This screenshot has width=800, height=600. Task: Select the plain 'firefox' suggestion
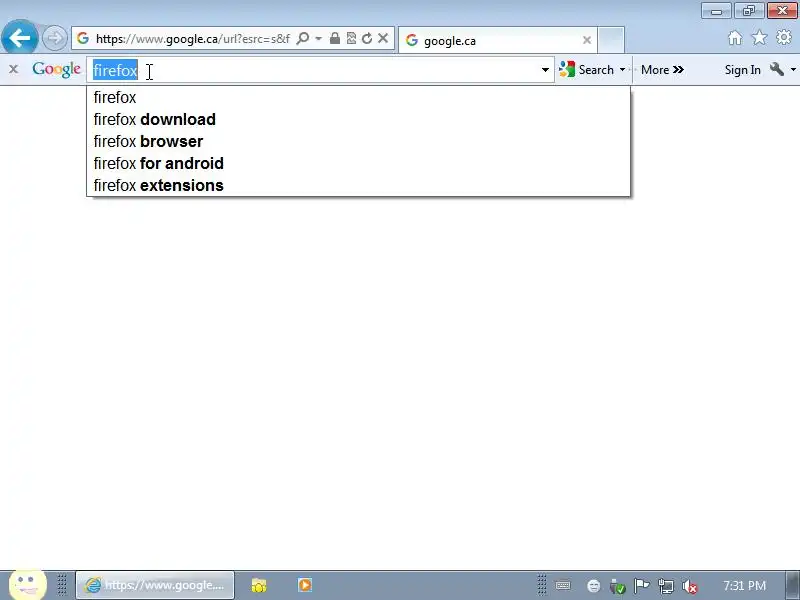[x=358, y=97]
